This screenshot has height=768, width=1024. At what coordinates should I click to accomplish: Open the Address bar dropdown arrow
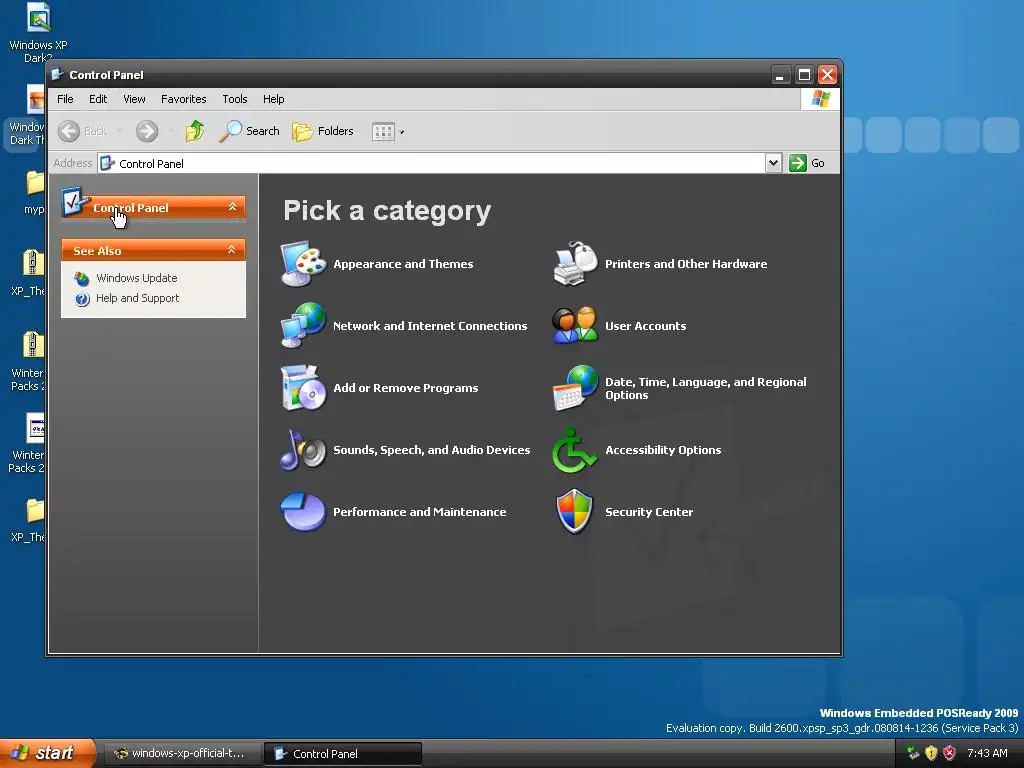point(773,163)
